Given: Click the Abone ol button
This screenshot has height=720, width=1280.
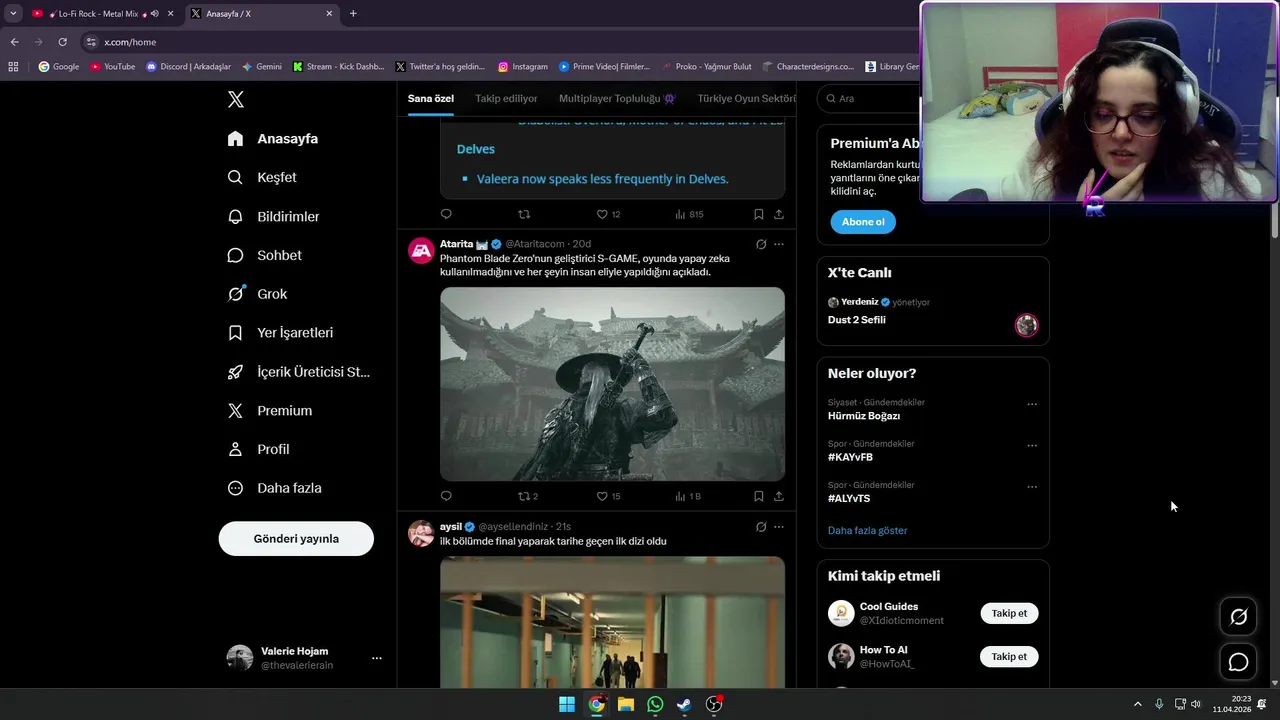Looking at the screenshot, I should [x=863, y=222].
